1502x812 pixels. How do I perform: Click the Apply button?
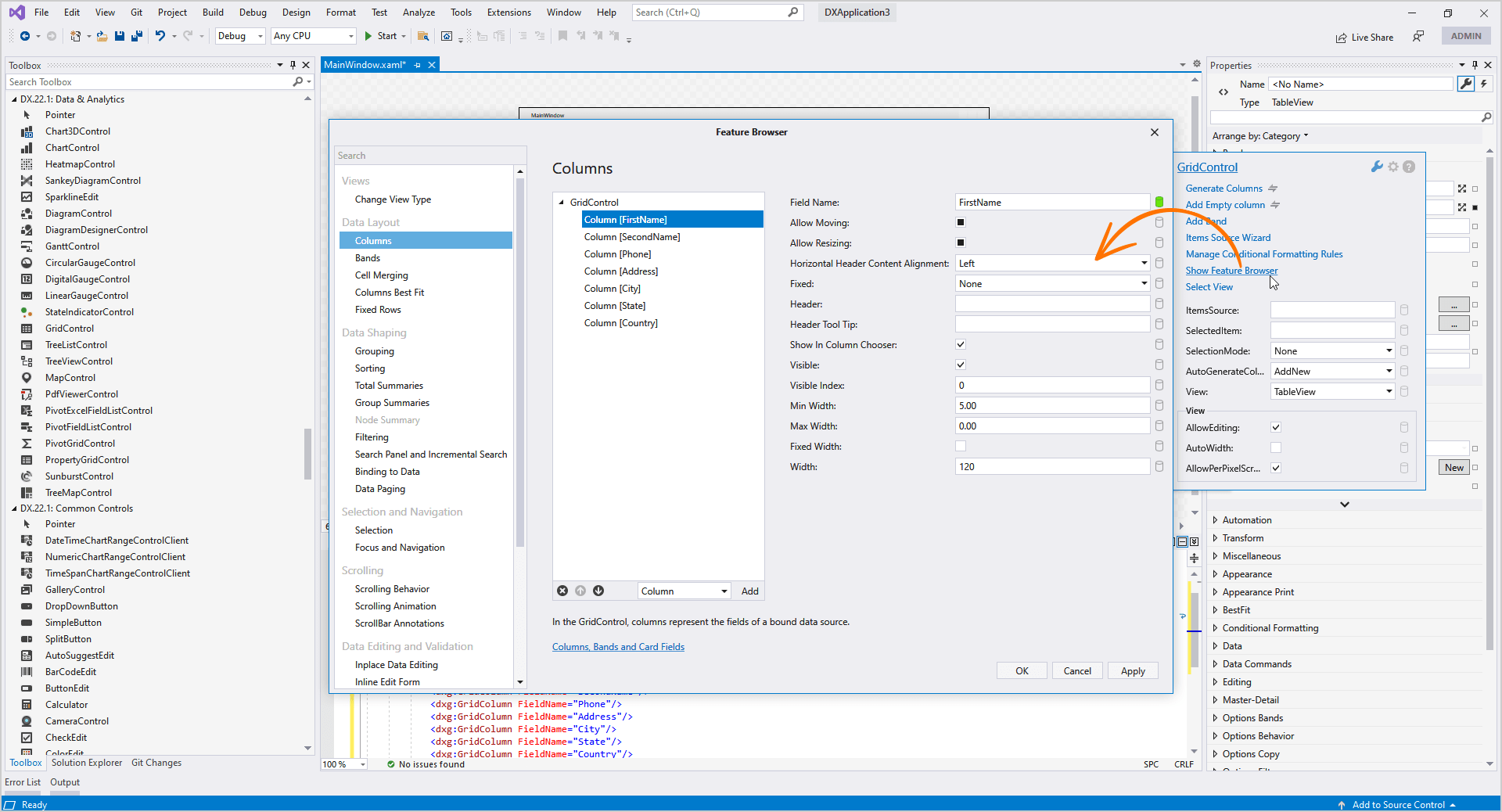pos(1132,670)
